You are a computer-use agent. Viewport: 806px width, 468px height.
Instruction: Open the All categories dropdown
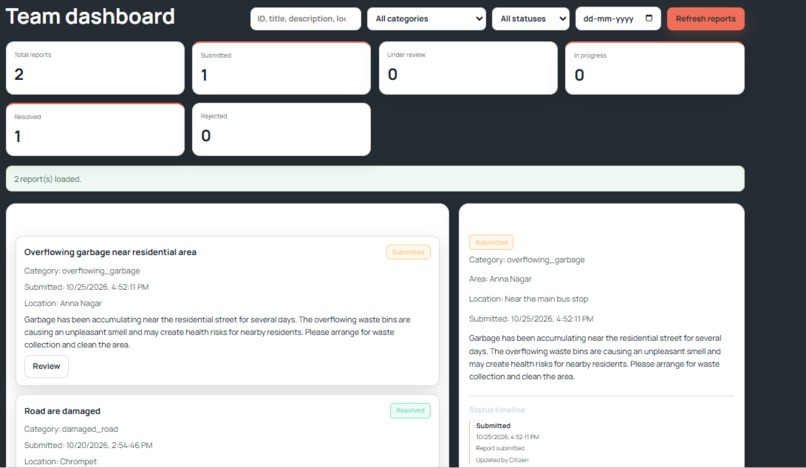click(x=426, y=19)
